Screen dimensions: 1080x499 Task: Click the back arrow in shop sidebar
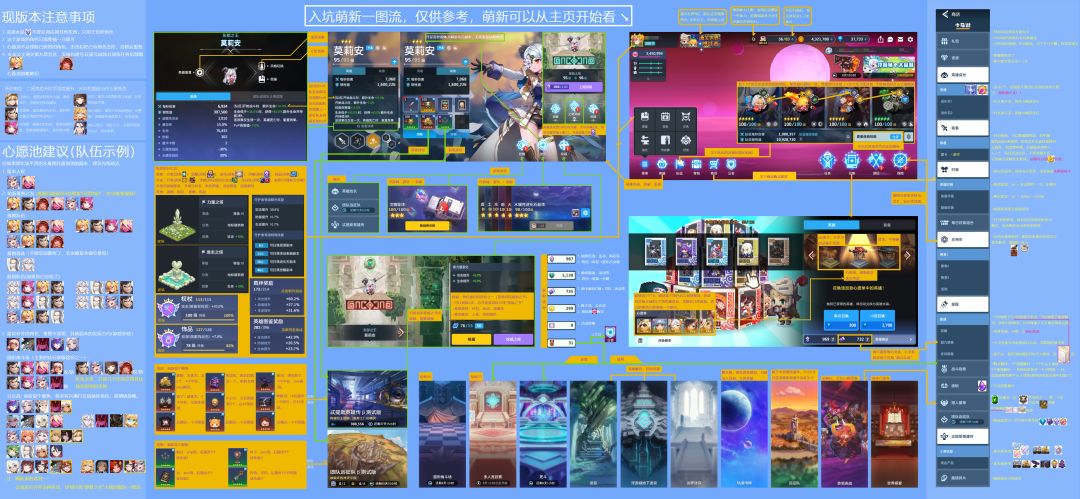946,14
